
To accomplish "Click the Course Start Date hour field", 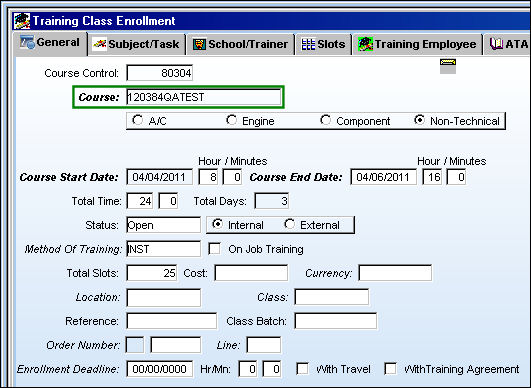I will [208, 177].
